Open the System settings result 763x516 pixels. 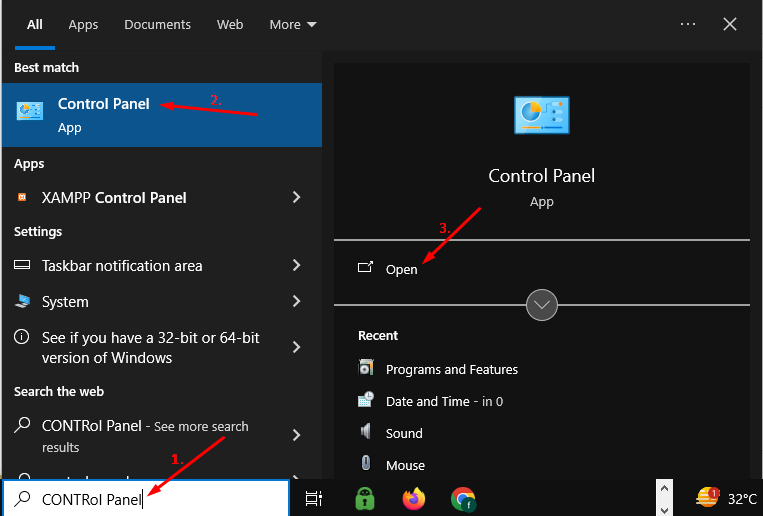click(162, 302)
